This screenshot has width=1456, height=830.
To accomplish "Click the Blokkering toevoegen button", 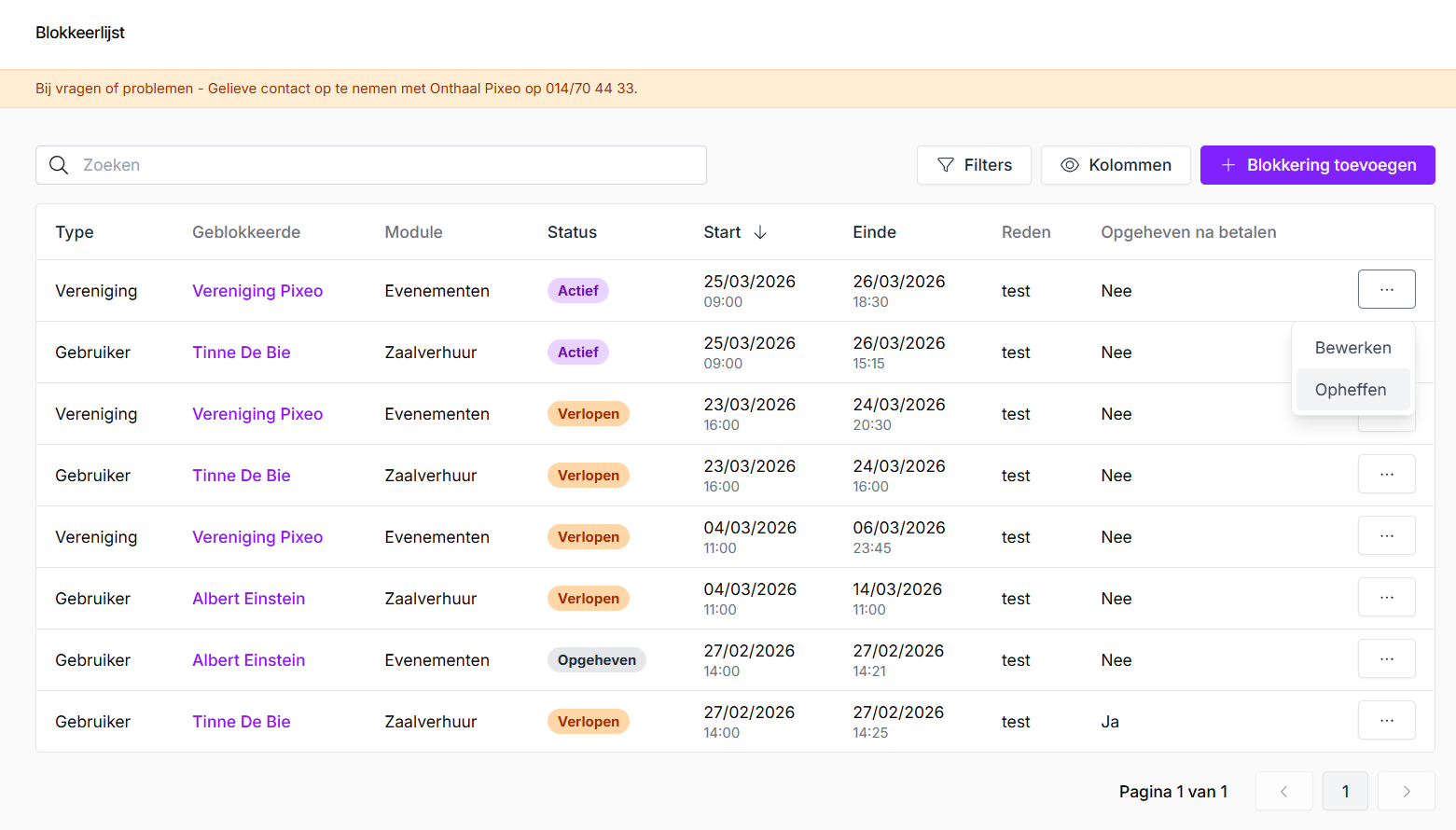I will click(1317, 165).
